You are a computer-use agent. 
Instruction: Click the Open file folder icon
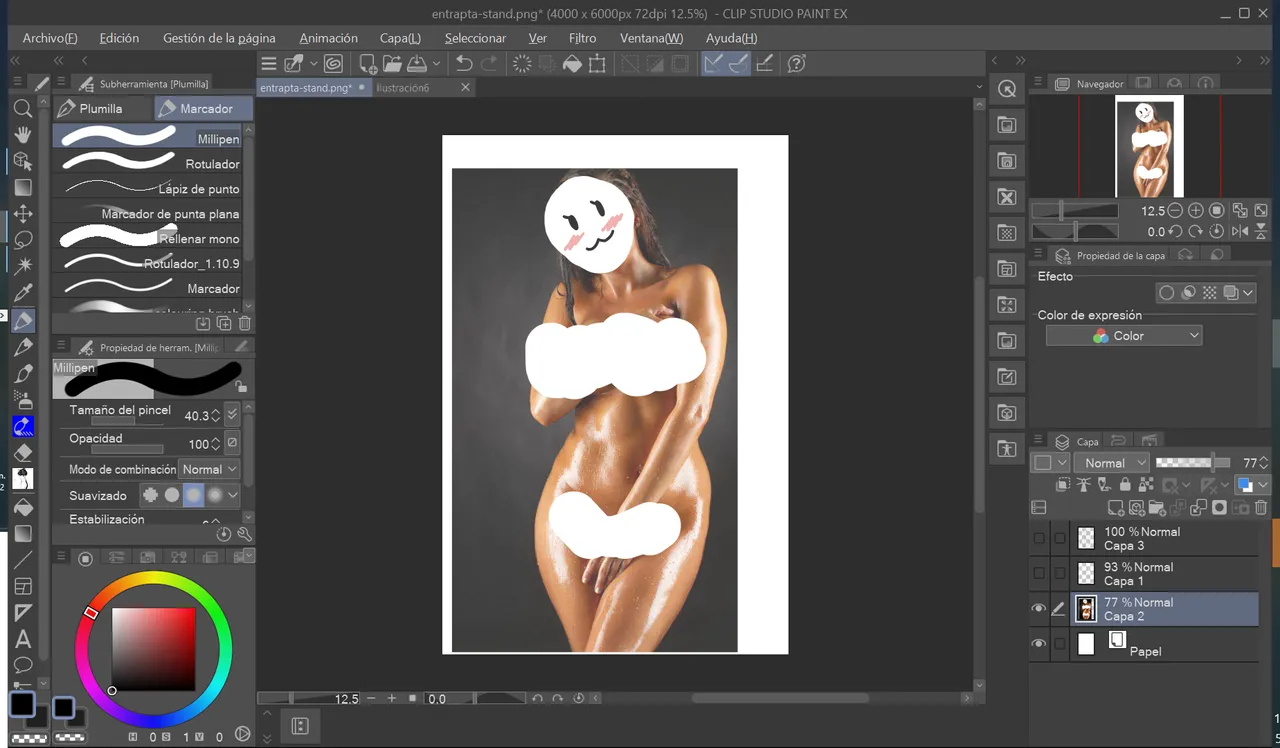click(x=392, y=64)
